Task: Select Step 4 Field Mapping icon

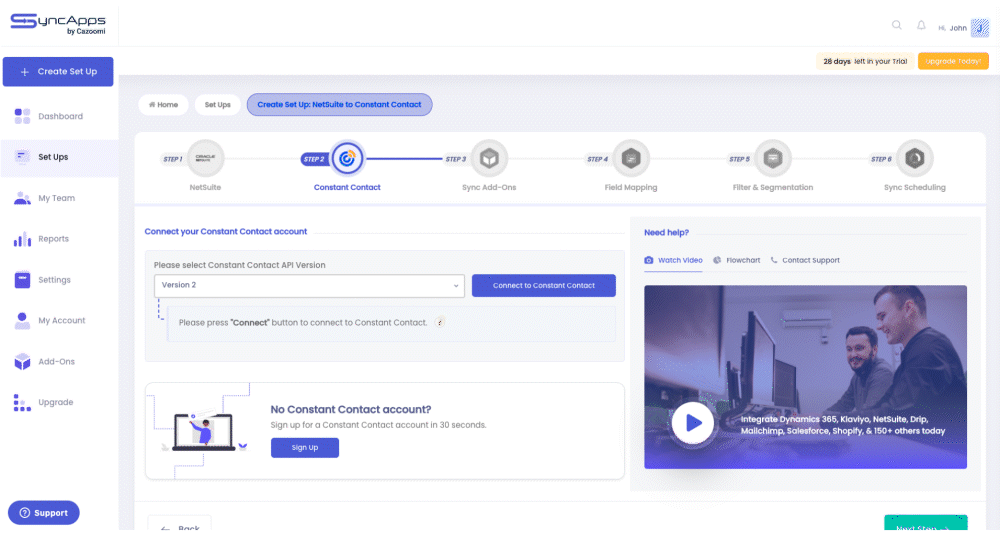Action: [x=631, y=158]
